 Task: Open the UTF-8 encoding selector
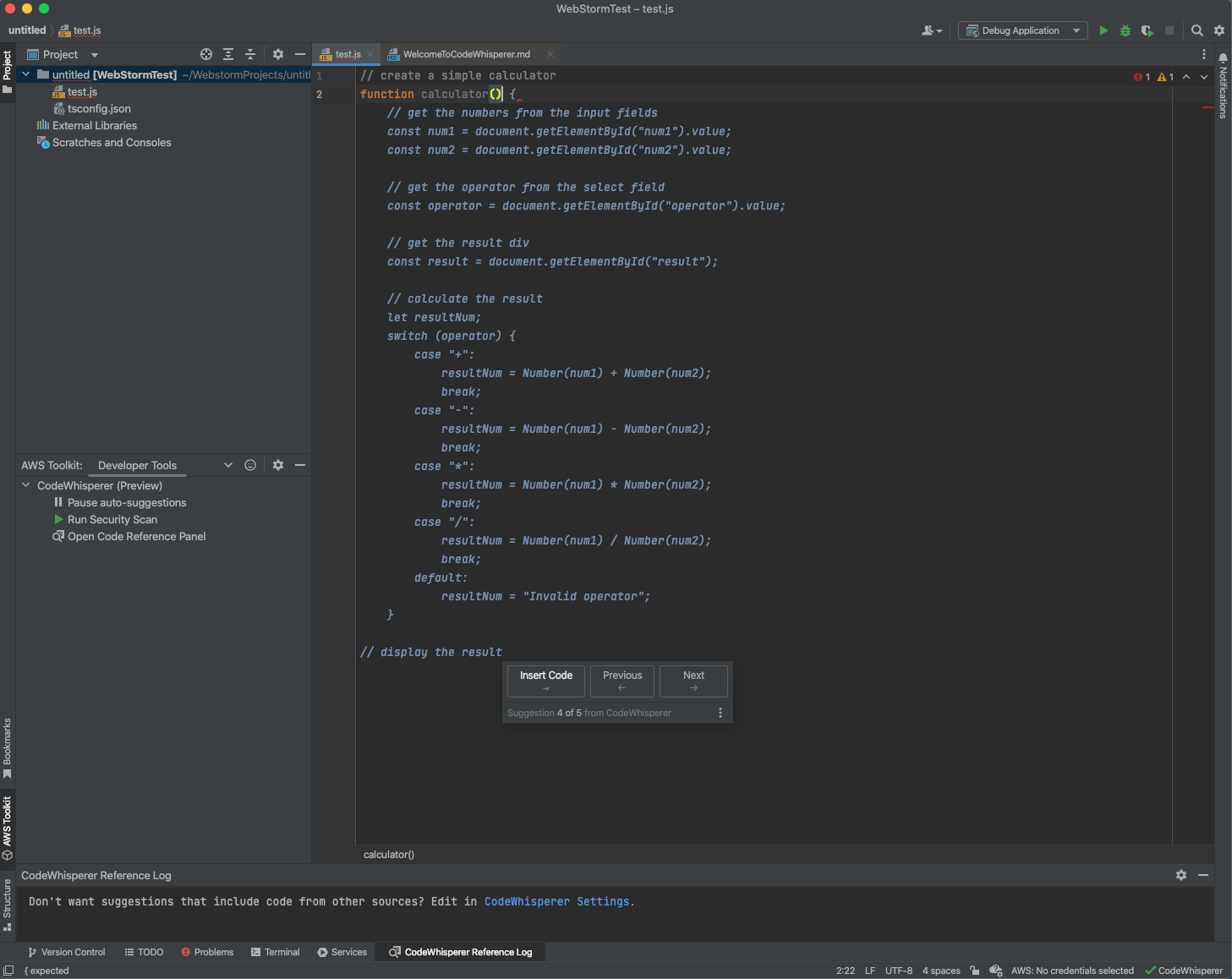point(899,971)
